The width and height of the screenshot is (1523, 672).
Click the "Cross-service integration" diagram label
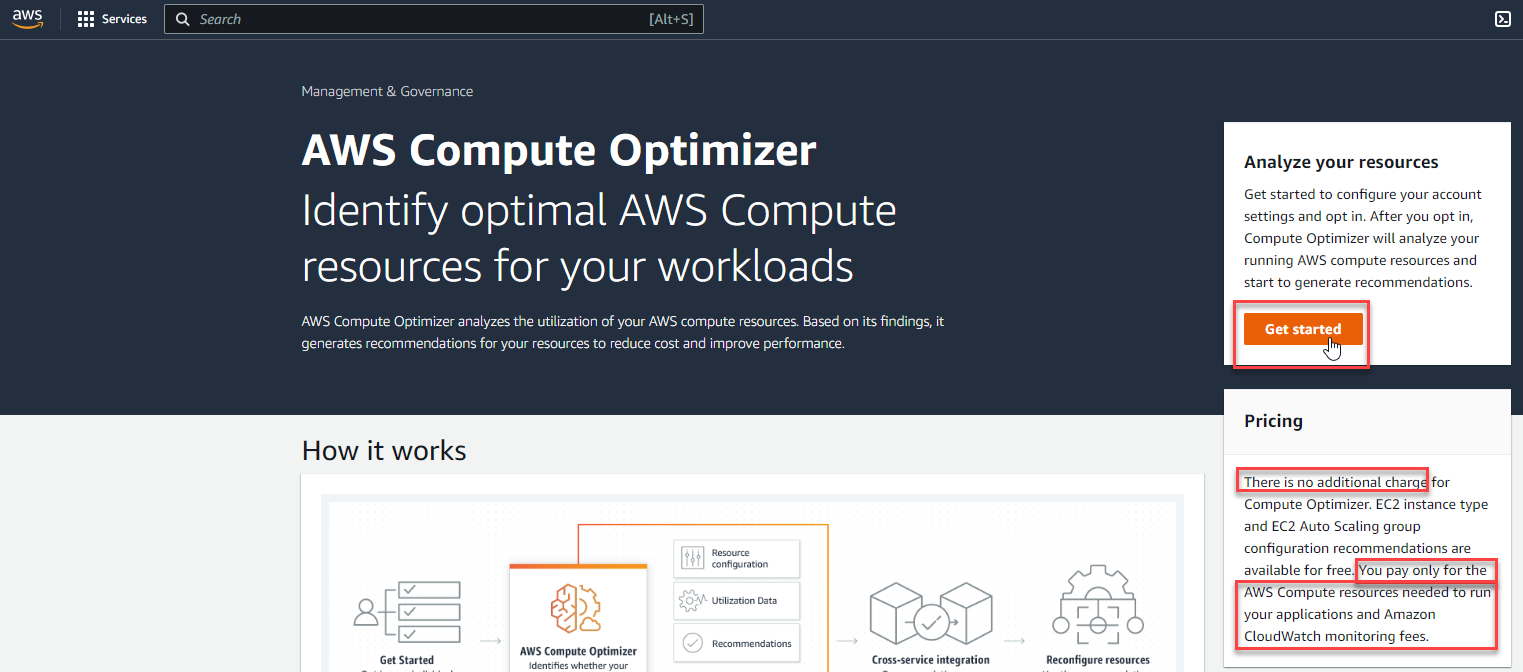930,660
